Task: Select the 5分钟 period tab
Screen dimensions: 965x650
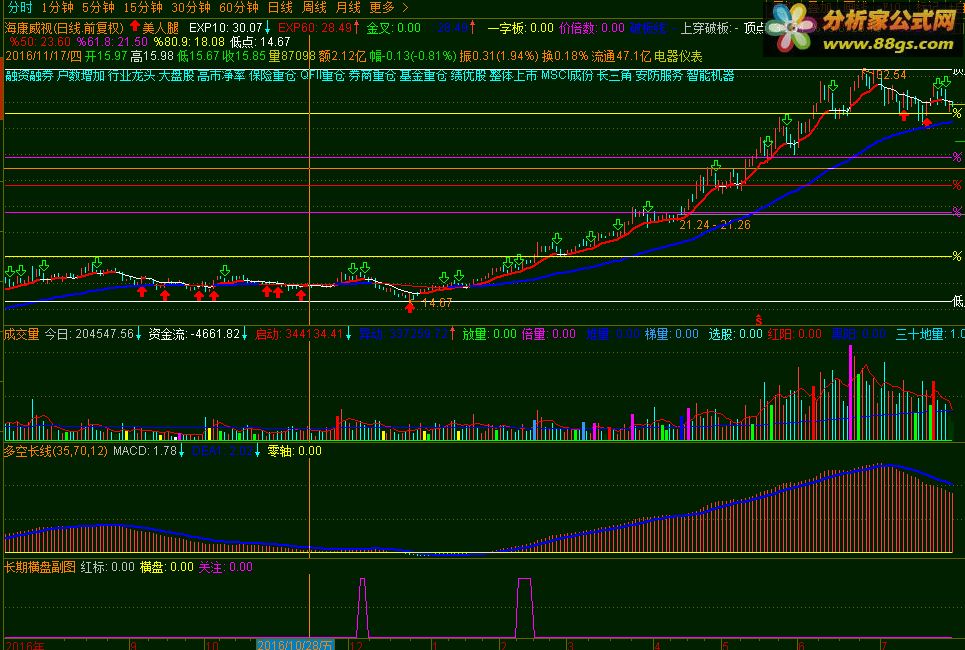Action: tap(98, 7)
